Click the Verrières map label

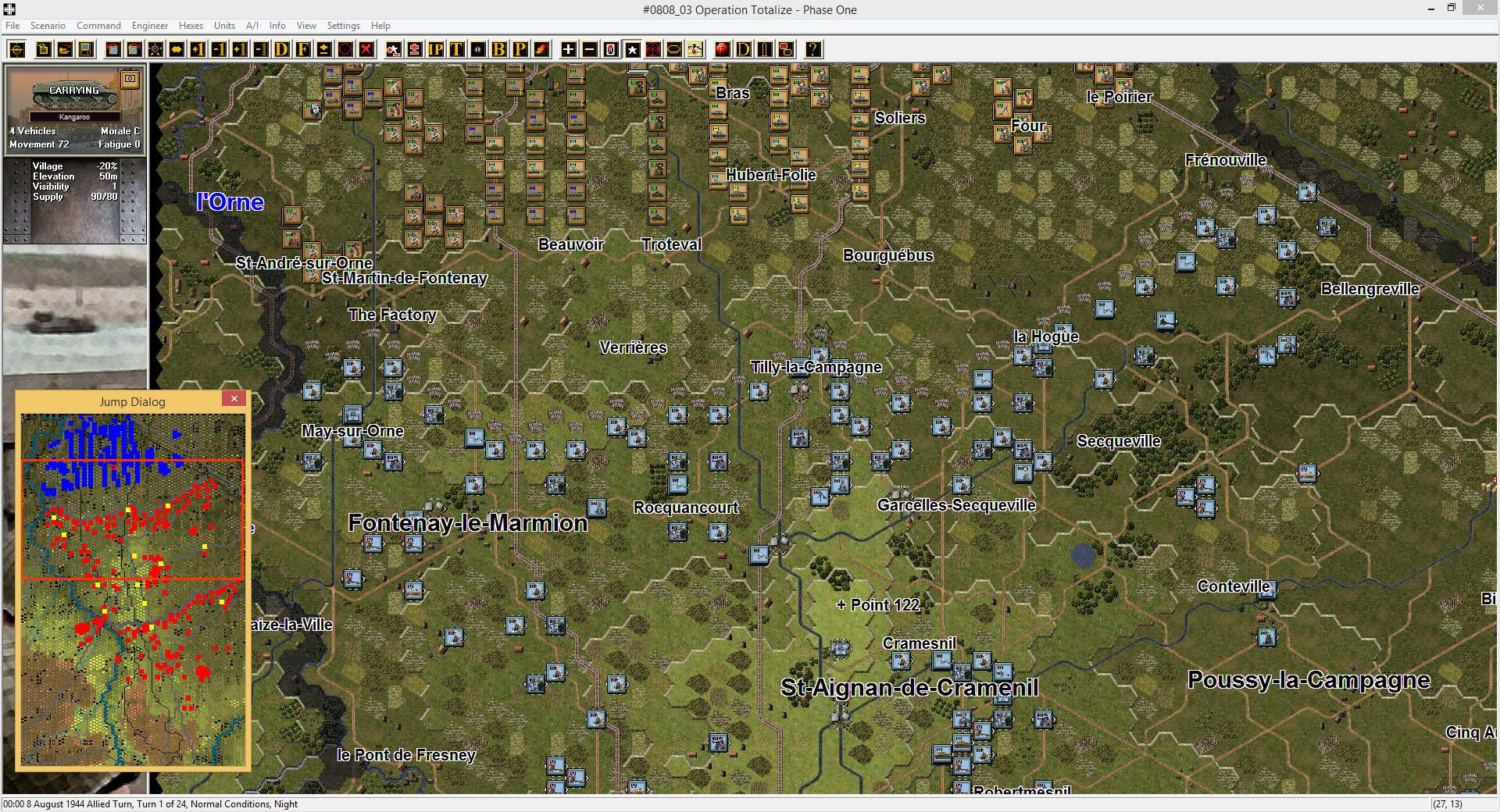(633, 347)
